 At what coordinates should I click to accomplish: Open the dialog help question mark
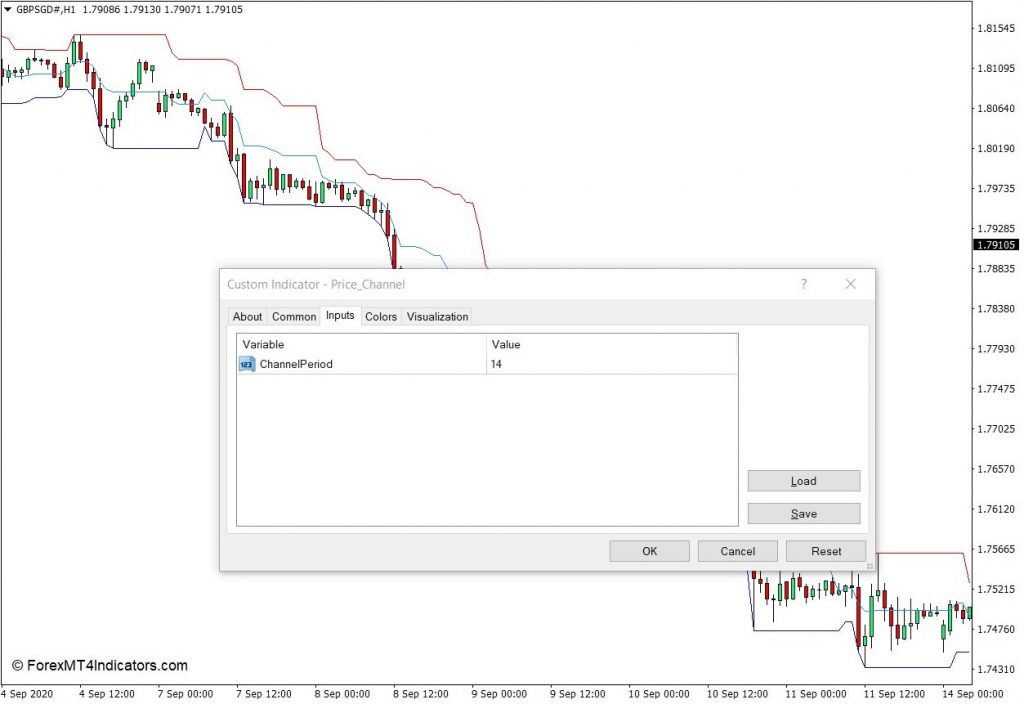(804, 284)
